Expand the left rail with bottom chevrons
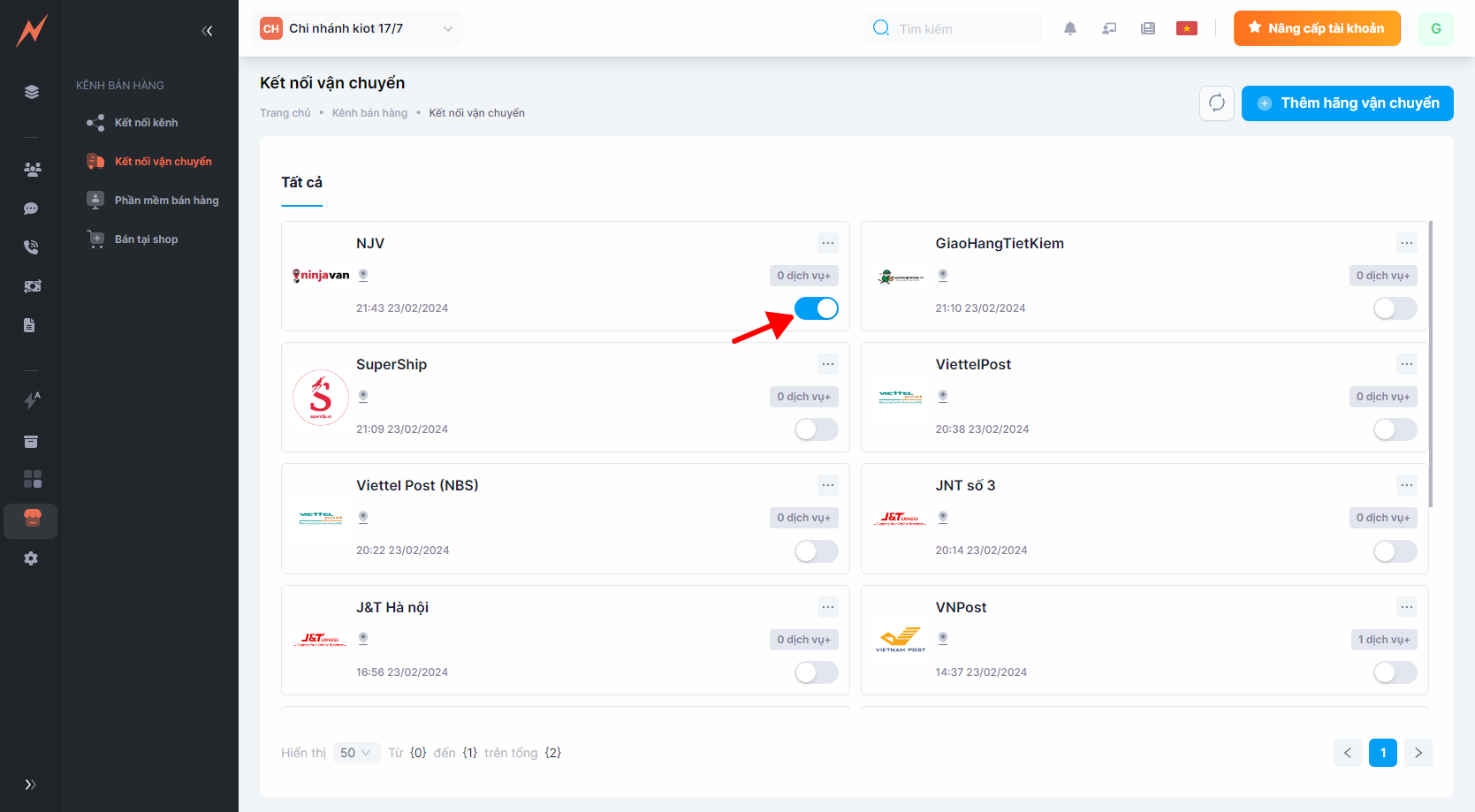The image size is (1475, 812). 30,785
